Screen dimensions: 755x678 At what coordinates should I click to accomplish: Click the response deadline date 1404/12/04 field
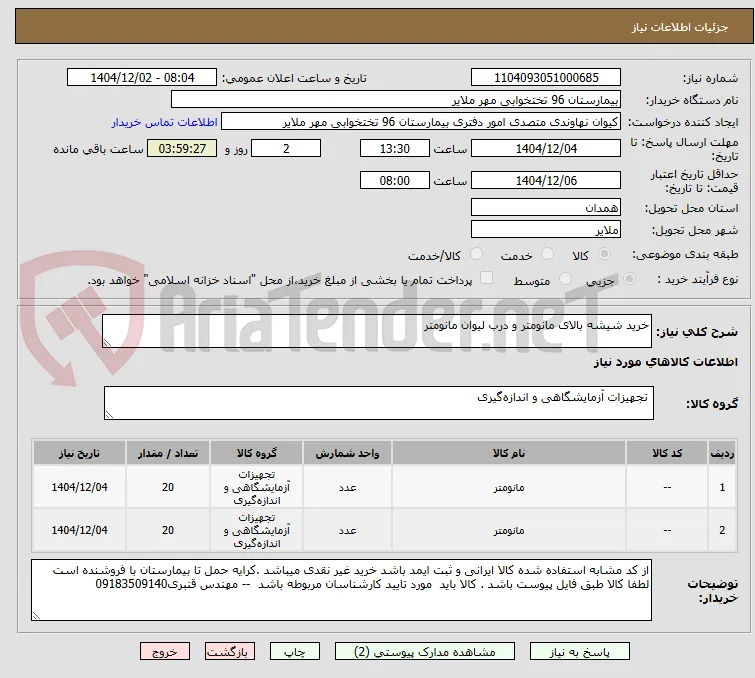coord(546,148)
